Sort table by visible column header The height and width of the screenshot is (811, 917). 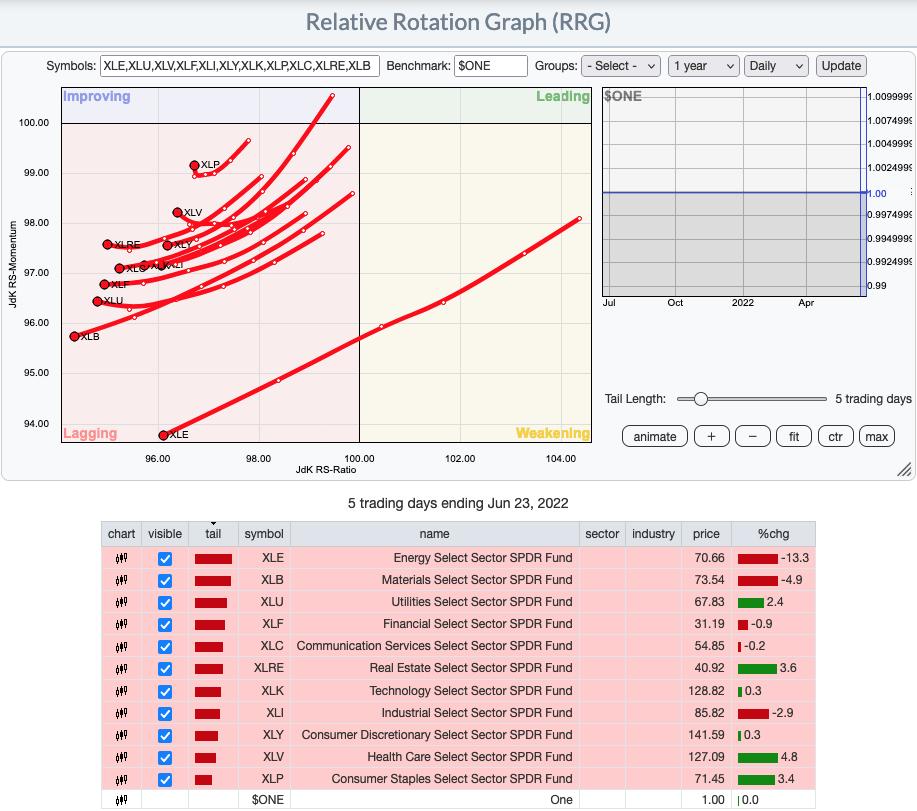coord(165,534)
